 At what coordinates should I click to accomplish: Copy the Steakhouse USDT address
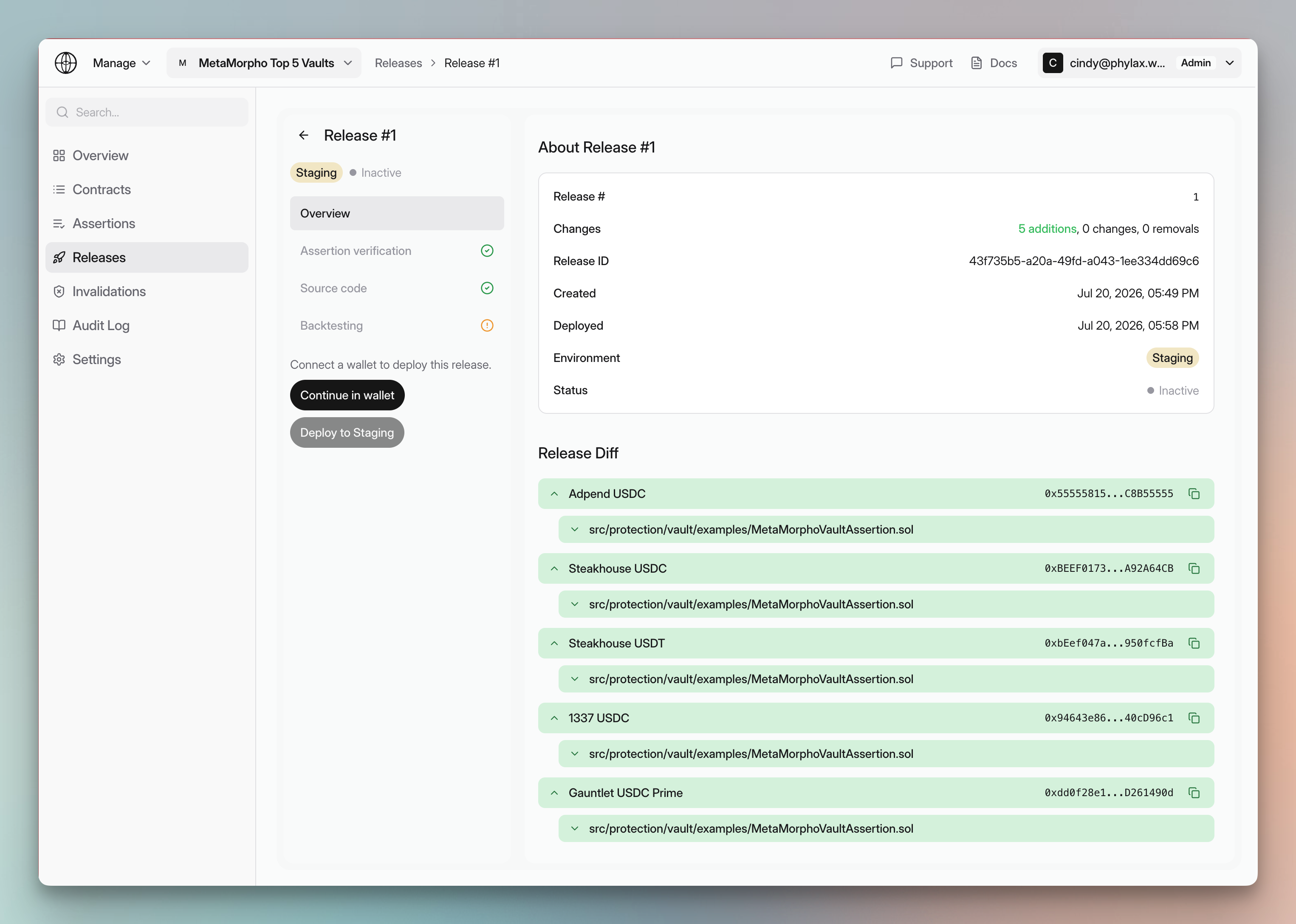click(x=1194, y=644)
